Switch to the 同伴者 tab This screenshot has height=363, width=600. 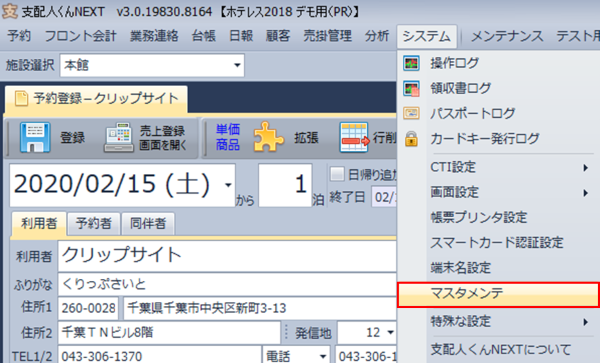point(148,223)
